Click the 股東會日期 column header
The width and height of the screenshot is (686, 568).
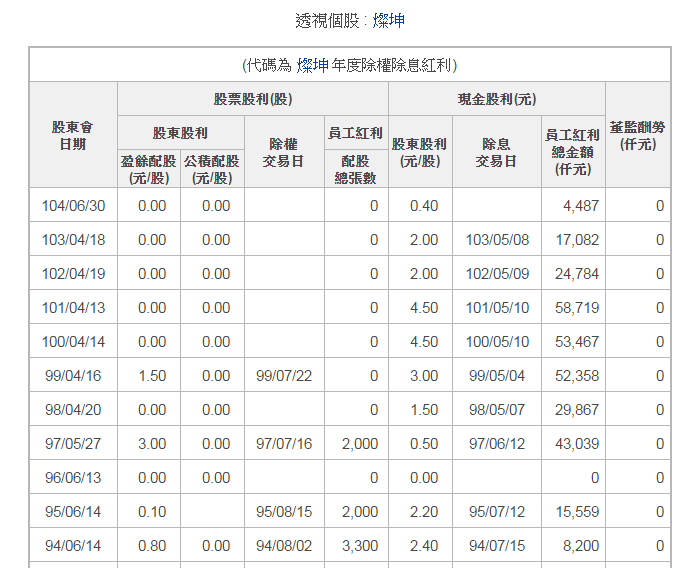[x=73, y=135]
